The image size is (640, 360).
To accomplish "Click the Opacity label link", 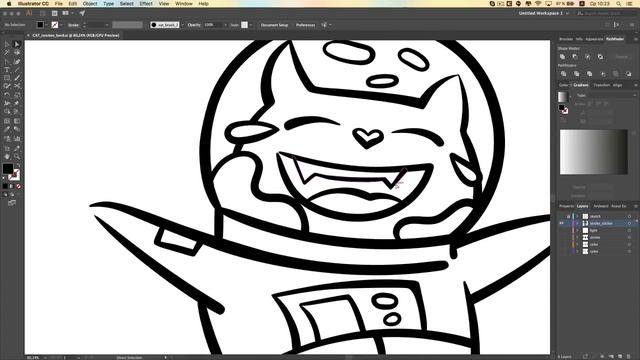I will pos(194,25).
